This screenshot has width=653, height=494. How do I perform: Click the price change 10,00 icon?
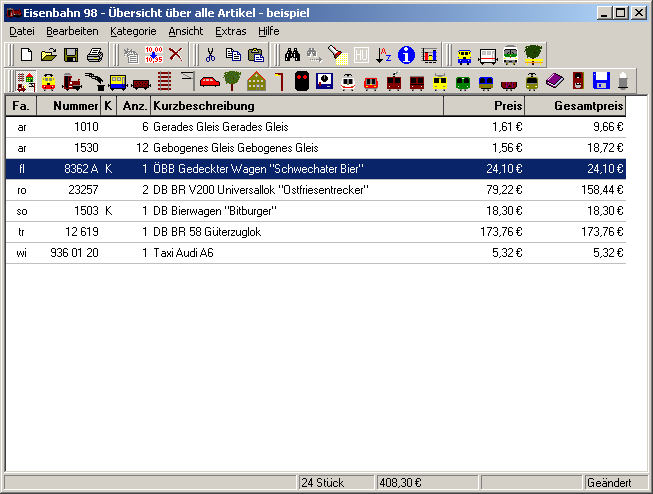[153, 55]
